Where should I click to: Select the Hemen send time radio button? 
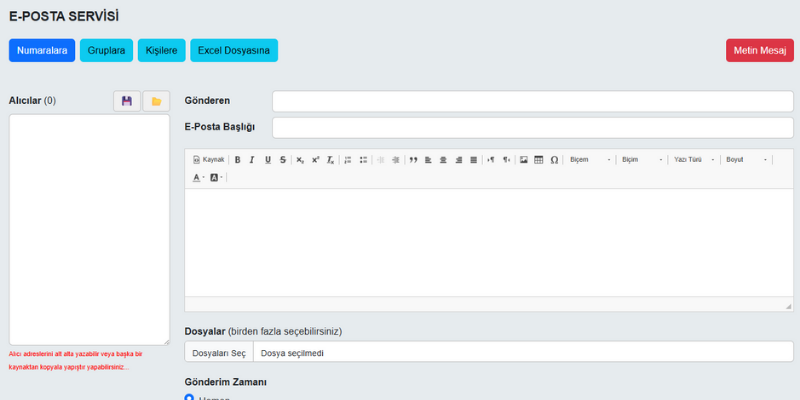(190, 398)
